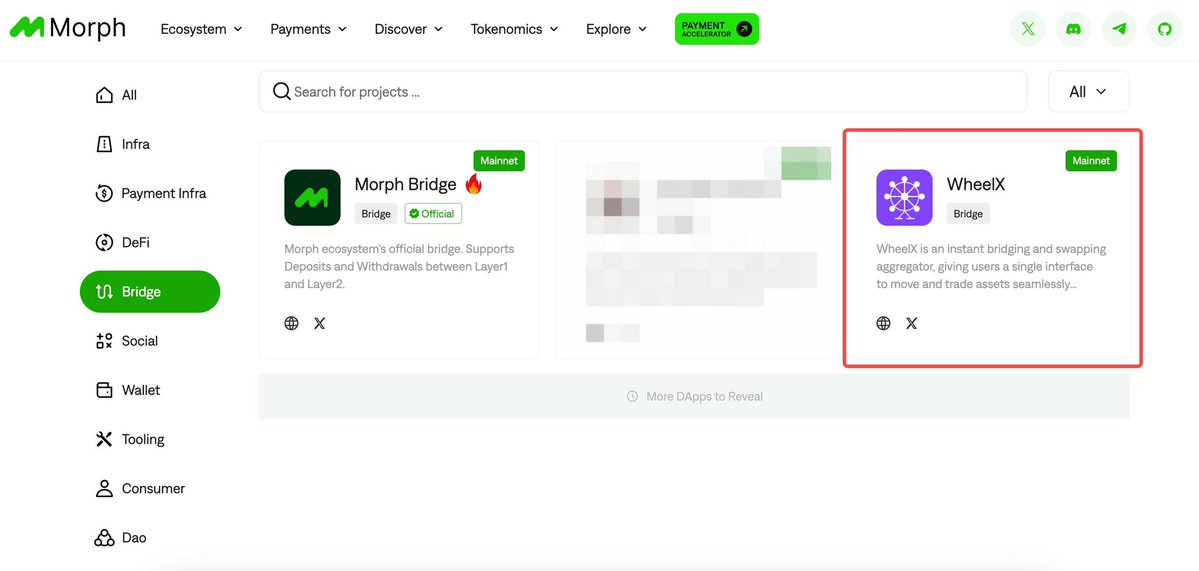Select the Tooling category
The height and width of the screenshot is (571, 1199).
[130, 440]
